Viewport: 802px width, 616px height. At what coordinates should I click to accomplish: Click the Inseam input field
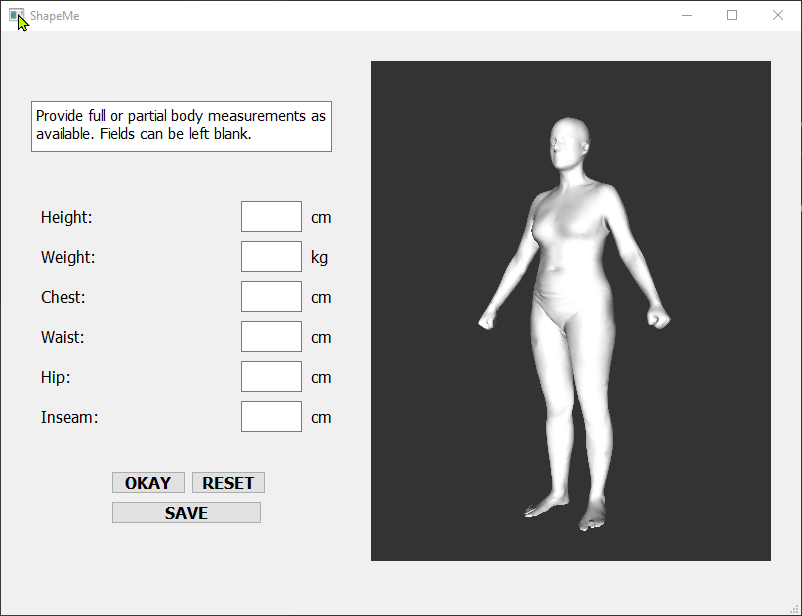270,416
